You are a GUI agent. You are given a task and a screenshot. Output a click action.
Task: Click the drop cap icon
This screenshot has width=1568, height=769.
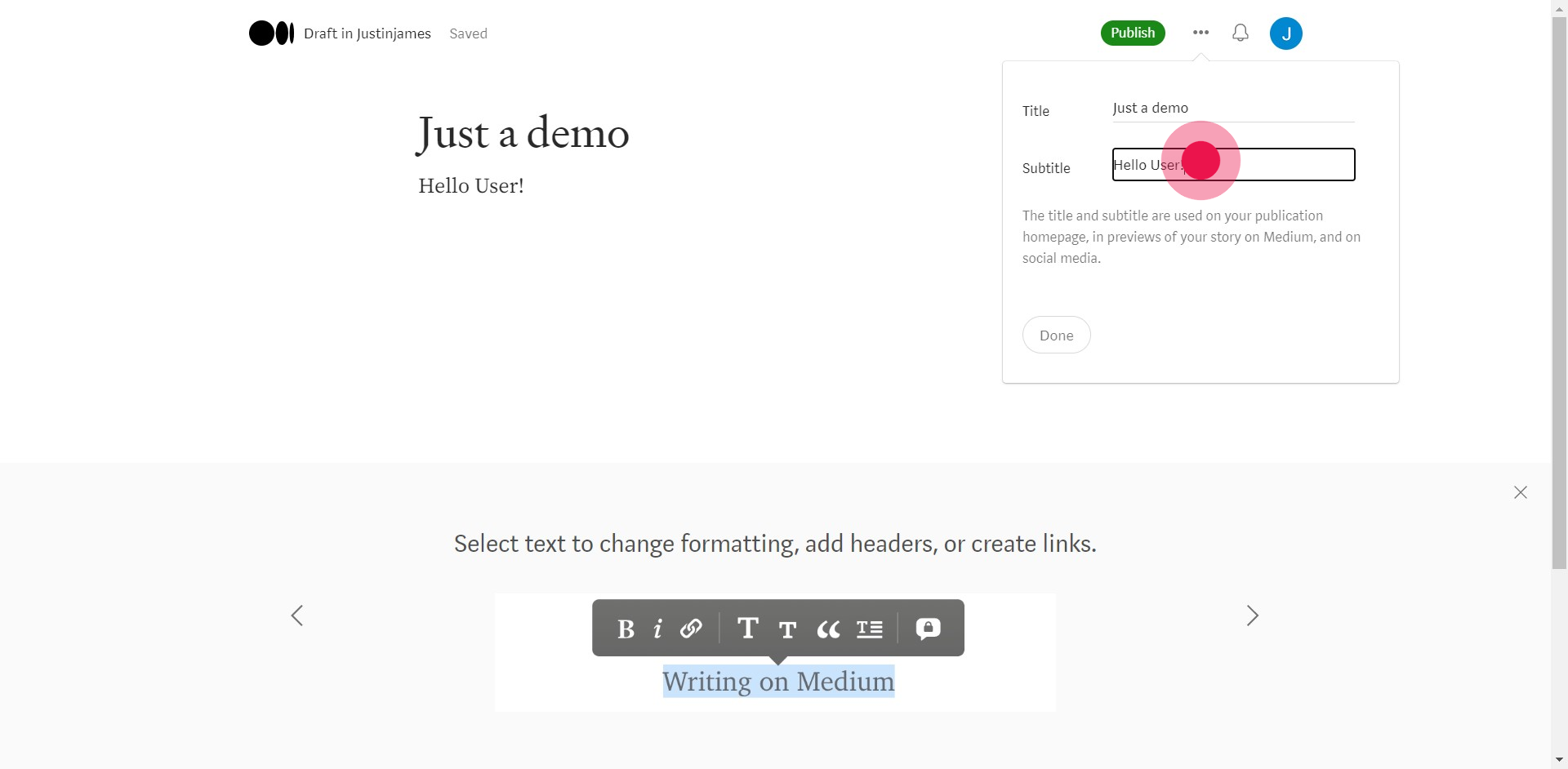(x=869, y=629)
